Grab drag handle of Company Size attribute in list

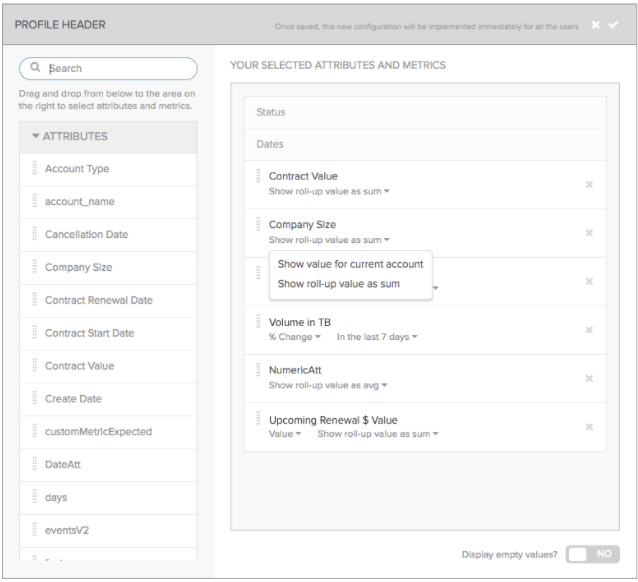[x=35, y=267]
